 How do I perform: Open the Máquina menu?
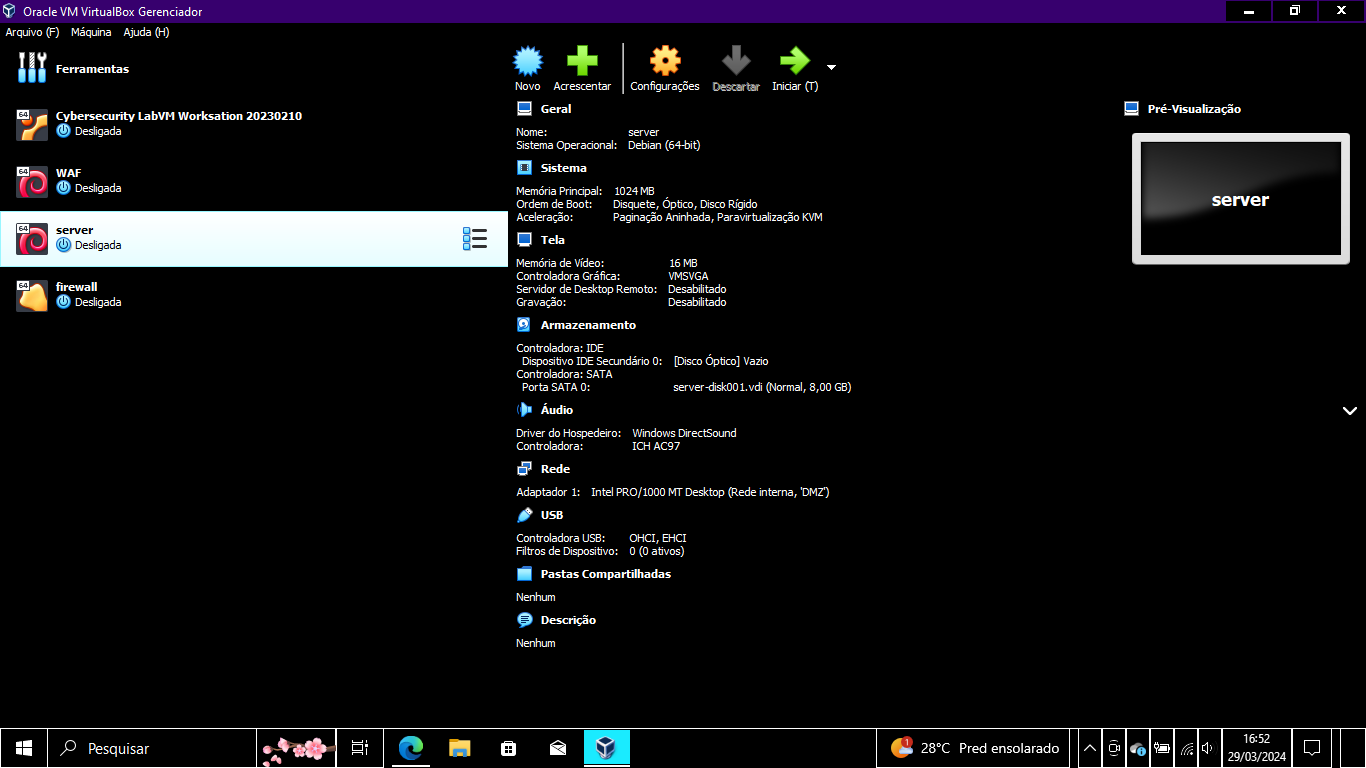coord(91,32)
